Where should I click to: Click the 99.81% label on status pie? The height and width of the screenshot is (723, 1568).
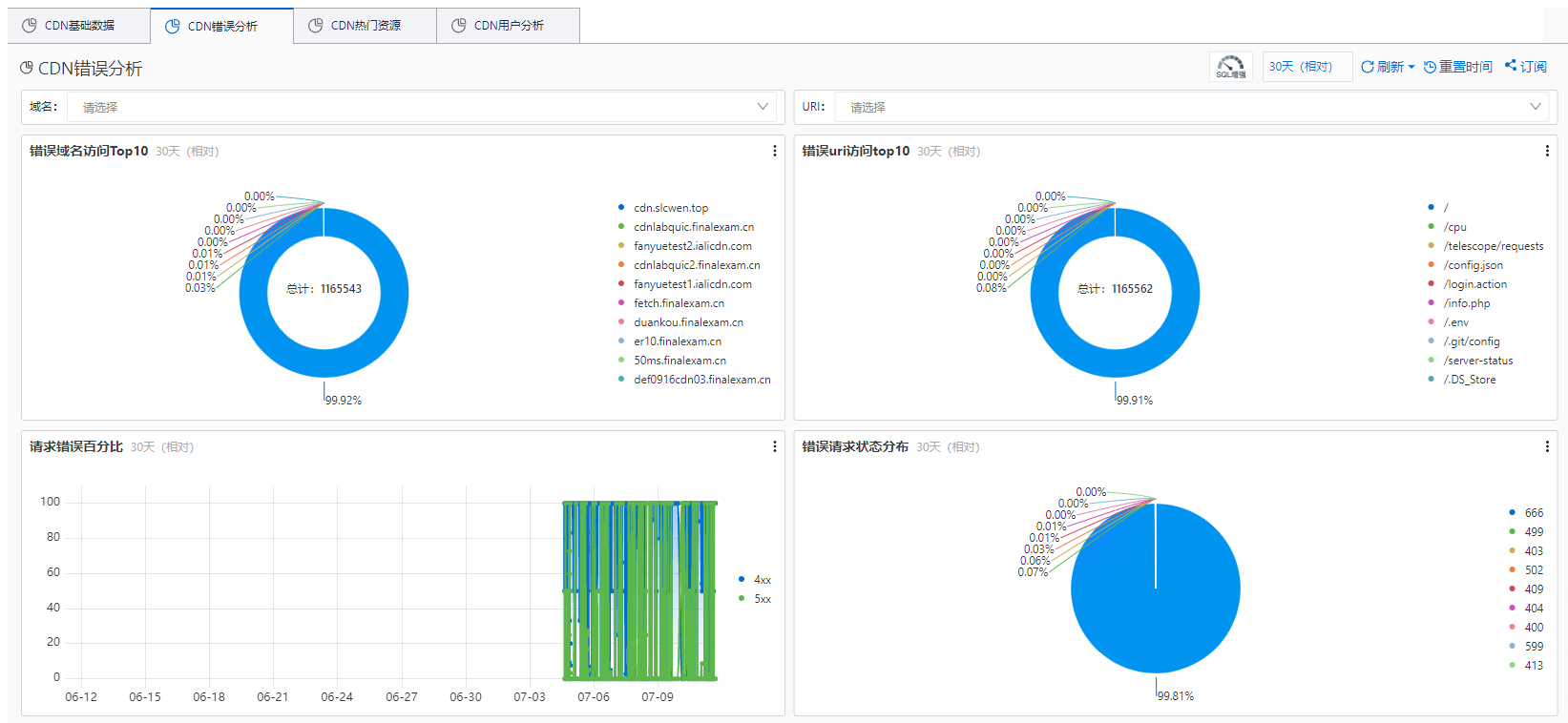point(1176,696)
